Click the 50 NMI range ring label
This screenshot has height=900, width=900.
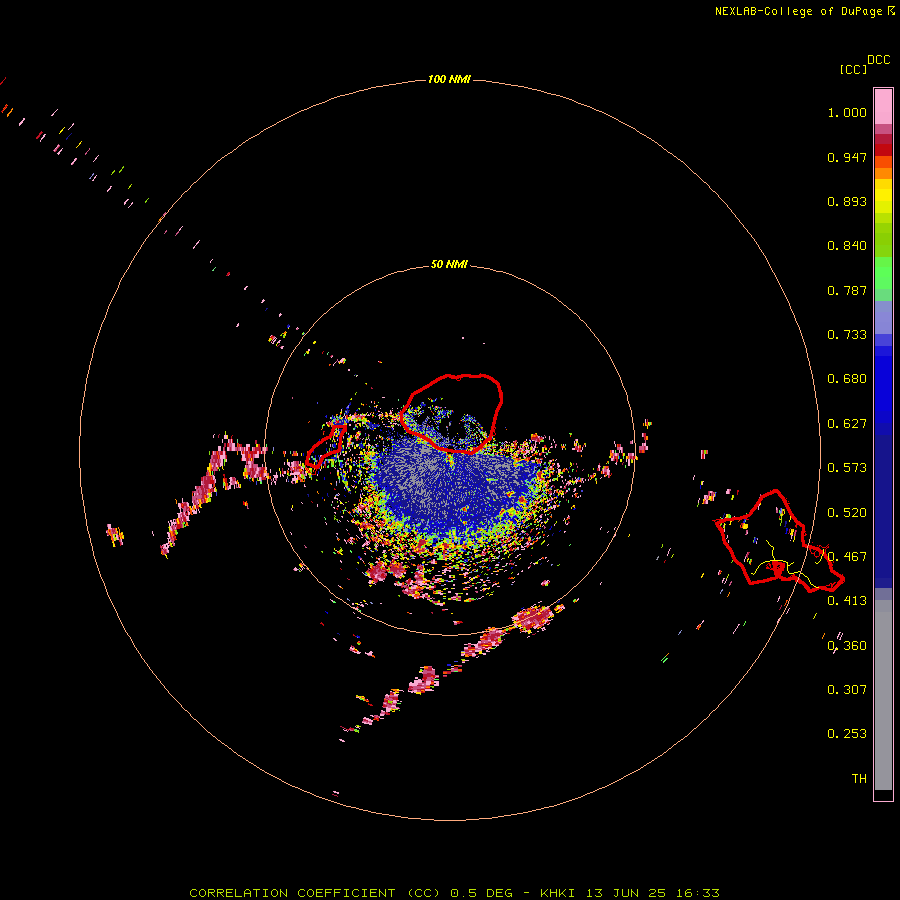click(x=449, y=265)
